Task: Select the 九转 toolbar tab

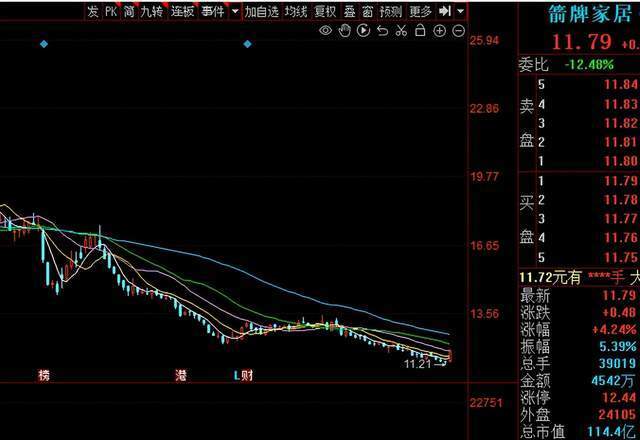Action: click(x=151, y=11)
